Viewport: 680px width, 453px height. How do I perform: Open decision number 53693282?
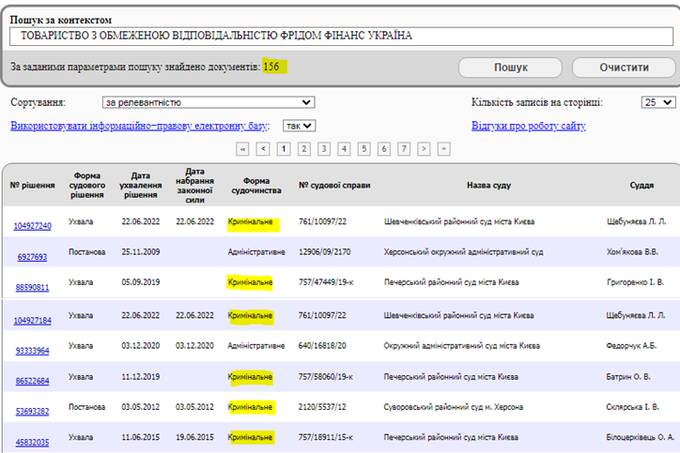(x=32, y=411)
